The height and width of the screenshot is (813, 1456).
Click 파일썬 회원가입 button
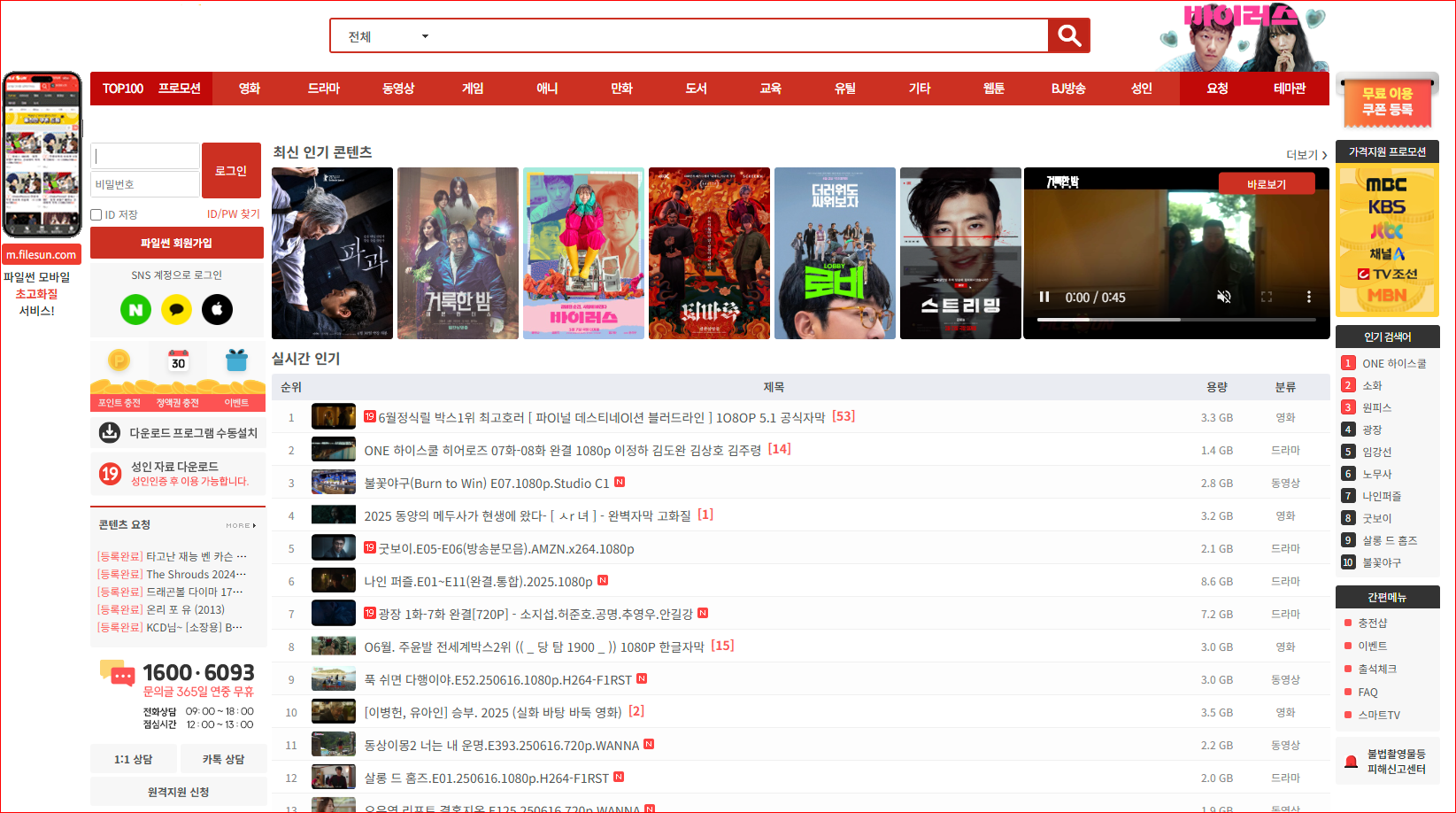click(177, 243)
